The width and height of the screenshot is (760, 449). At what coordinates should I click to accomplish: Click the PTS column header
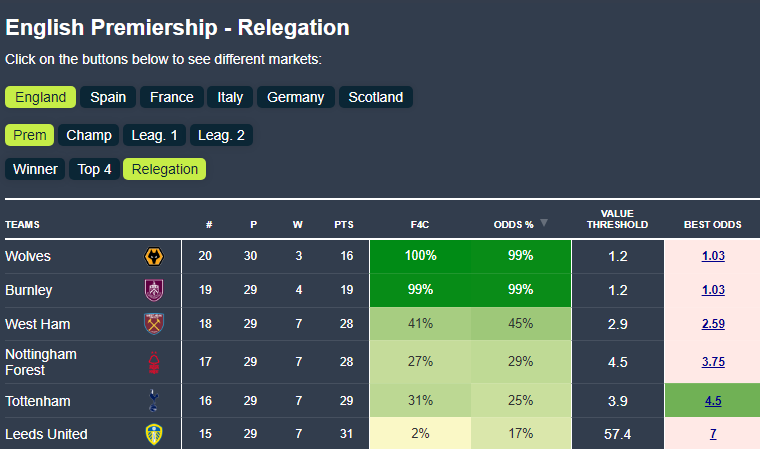tap(344, 225)
